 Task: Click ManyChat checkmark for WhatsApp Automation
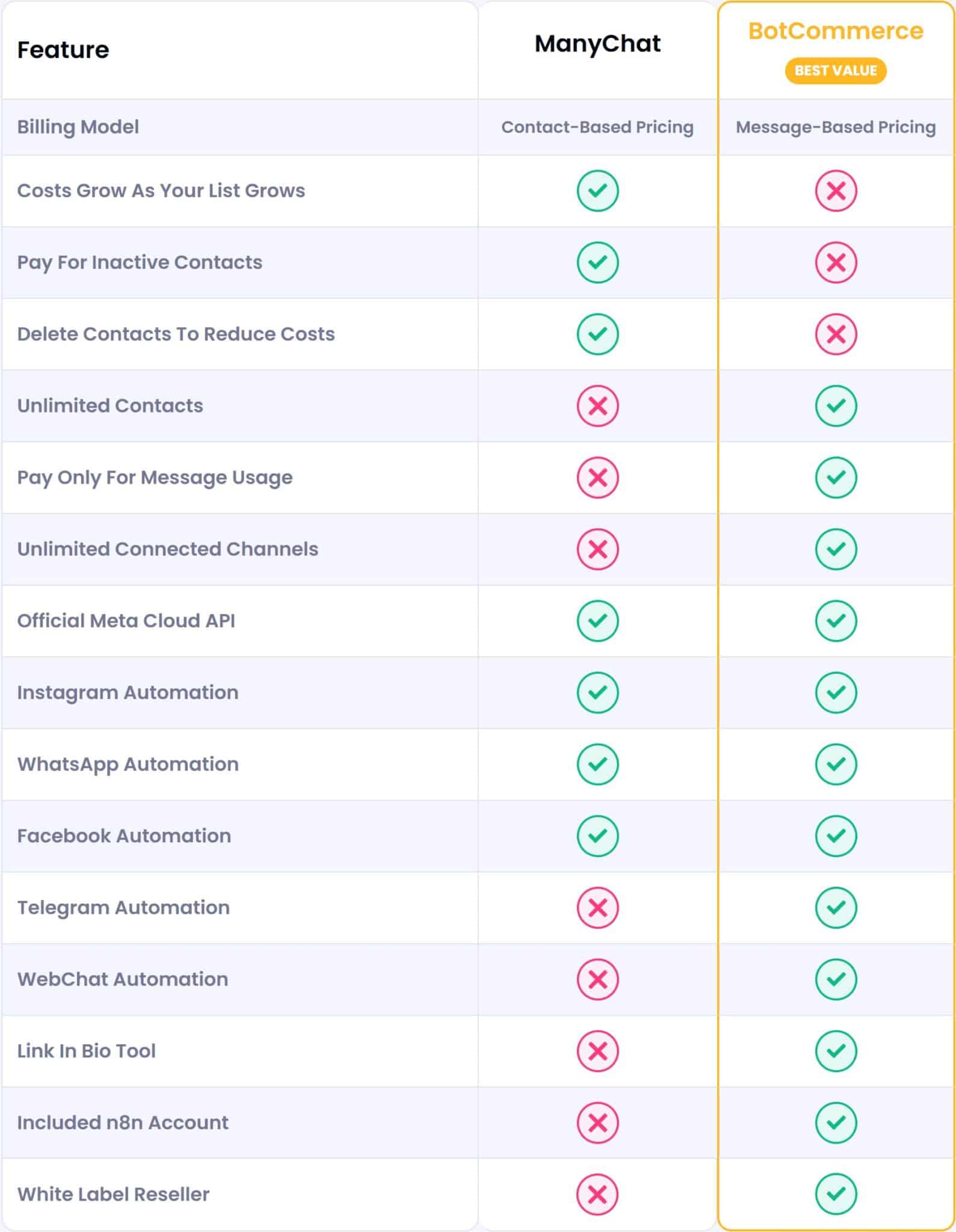pos(597,764)
